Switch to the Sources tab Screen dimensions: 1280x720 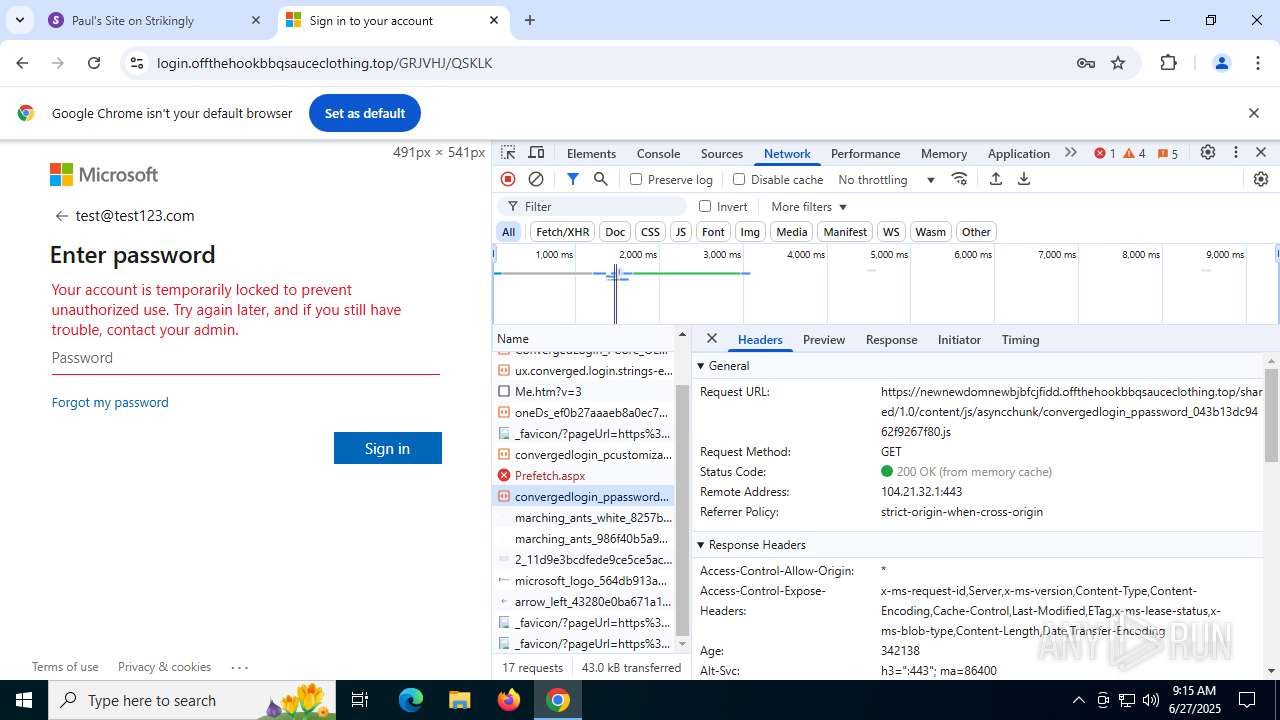[722, 154]
